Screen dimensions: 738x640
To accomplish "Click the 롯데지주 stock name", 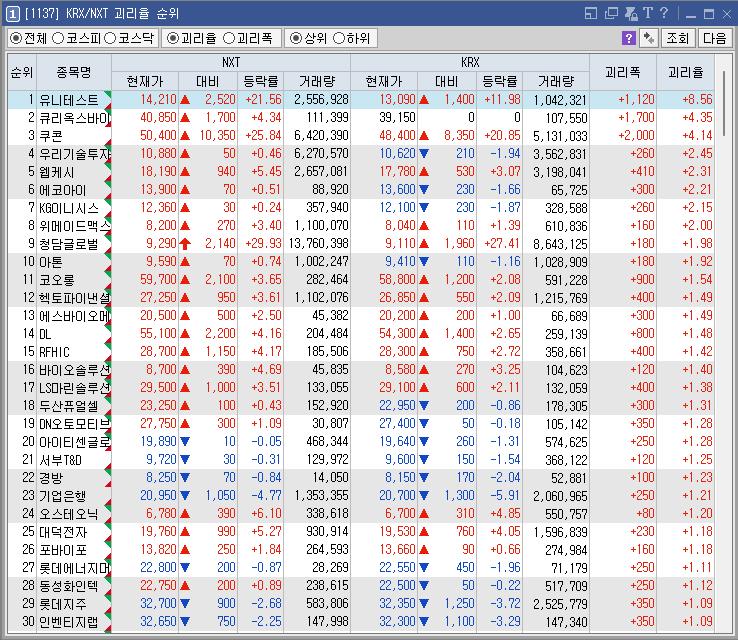I will click(63, 604).
